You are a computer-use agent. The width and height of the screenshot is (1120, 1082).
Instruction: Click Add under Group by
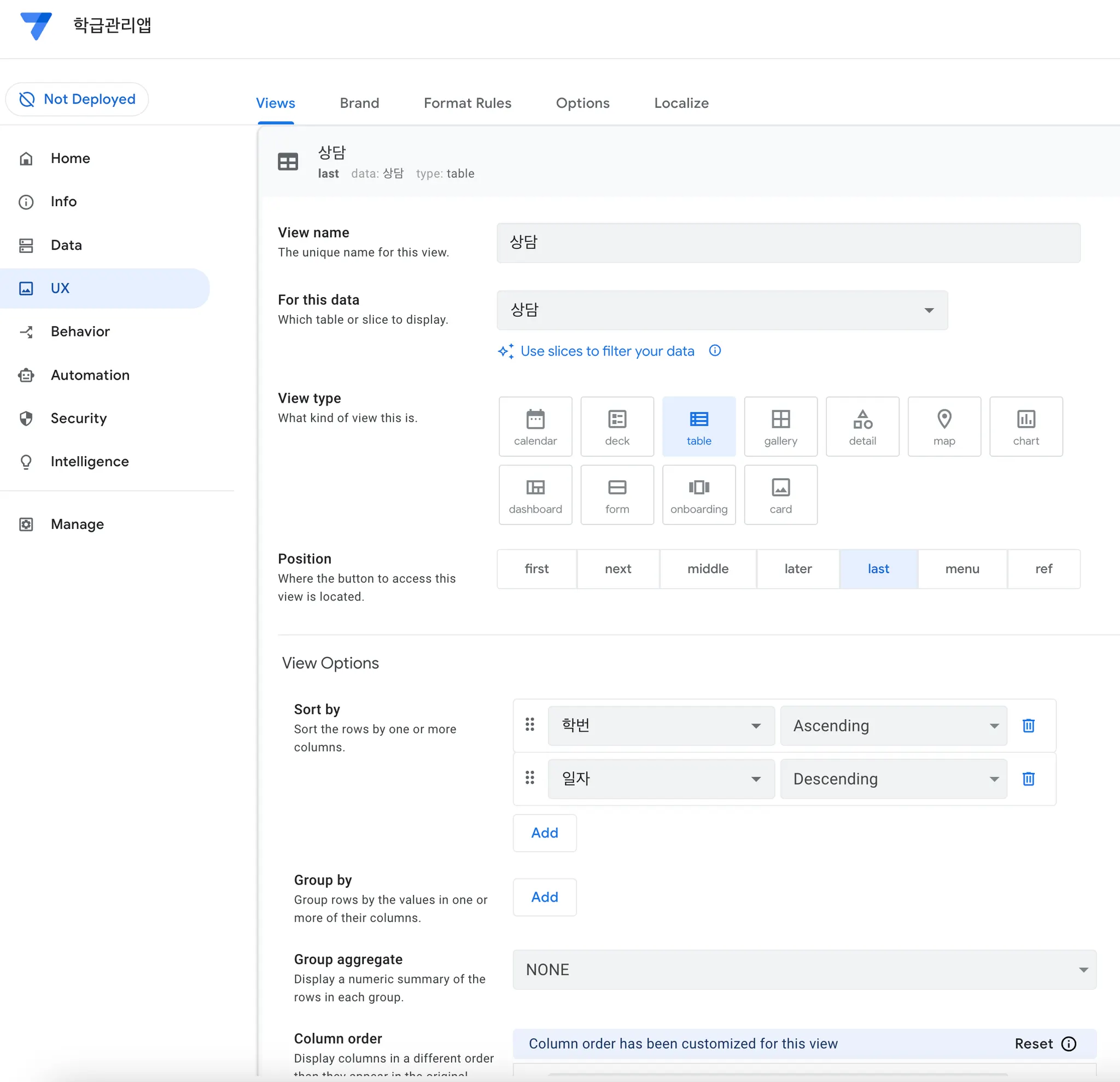pyautogui.click(x=544, y=897)
